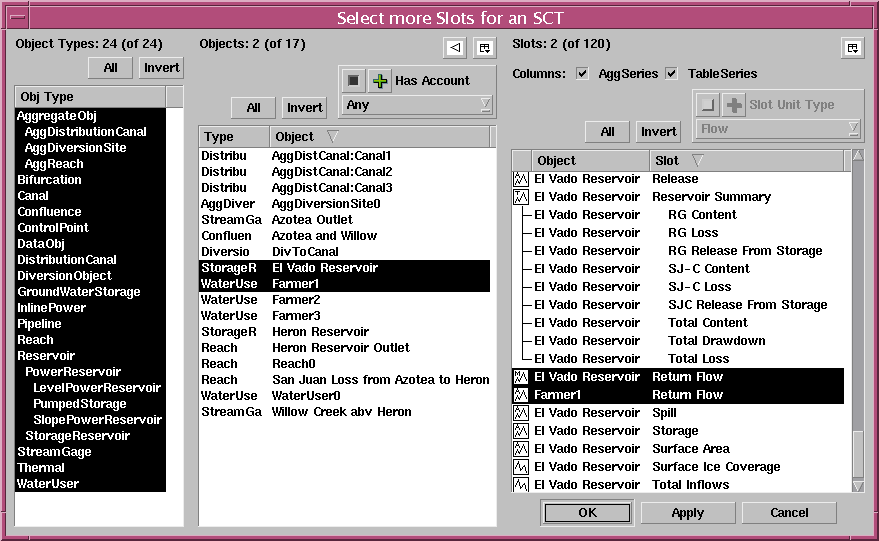Click the grey plus icon by Slot Unit Type

click(734, 105)
